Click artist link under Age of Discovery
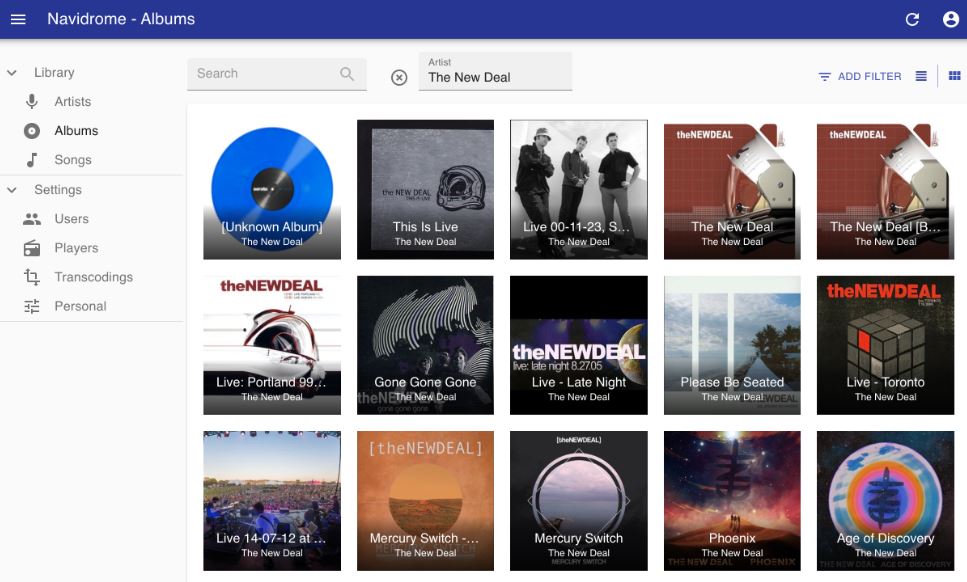Viewport: 967px width, 582px height. [886, 553]
